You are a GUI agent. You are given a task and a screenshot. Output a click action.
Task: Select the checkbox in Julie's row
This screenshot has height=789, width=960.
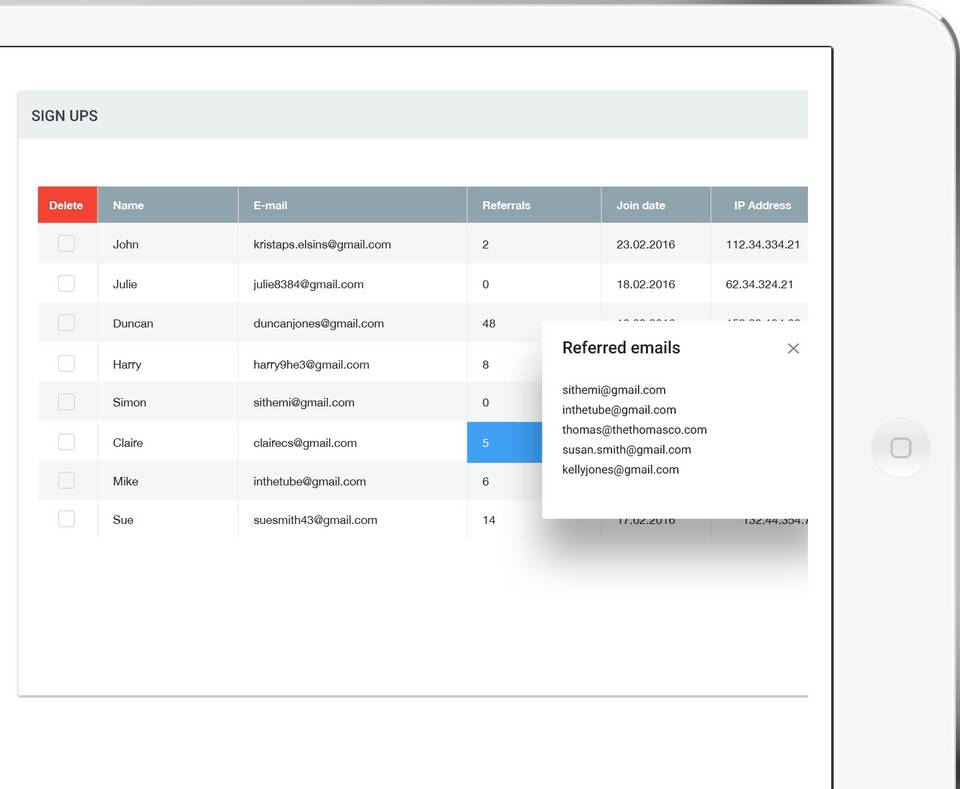[66, 283]
